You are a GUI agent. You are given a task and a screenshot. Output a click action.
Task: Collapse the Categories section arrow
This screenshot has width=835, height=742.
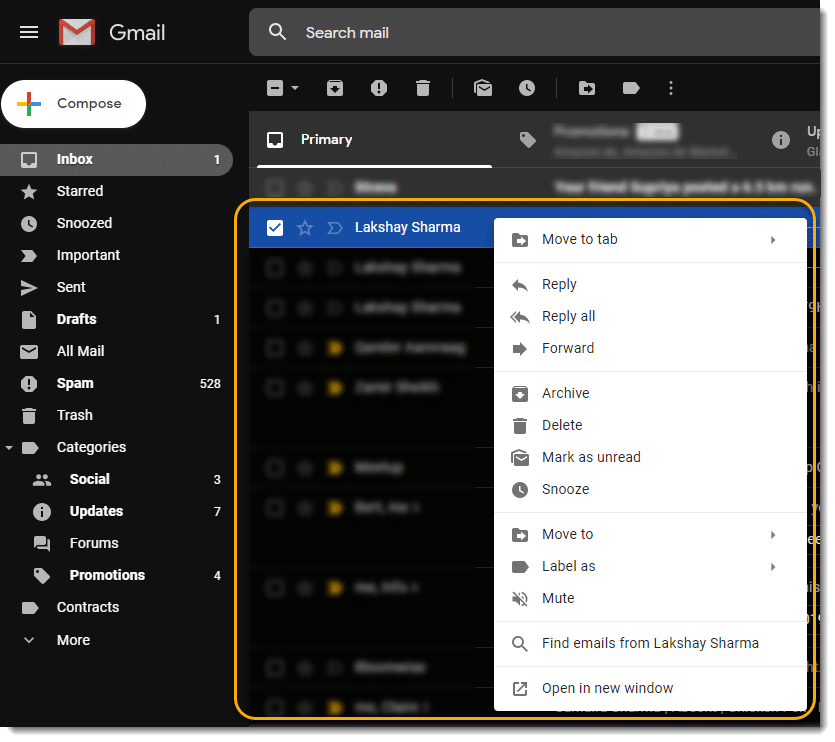9,448
